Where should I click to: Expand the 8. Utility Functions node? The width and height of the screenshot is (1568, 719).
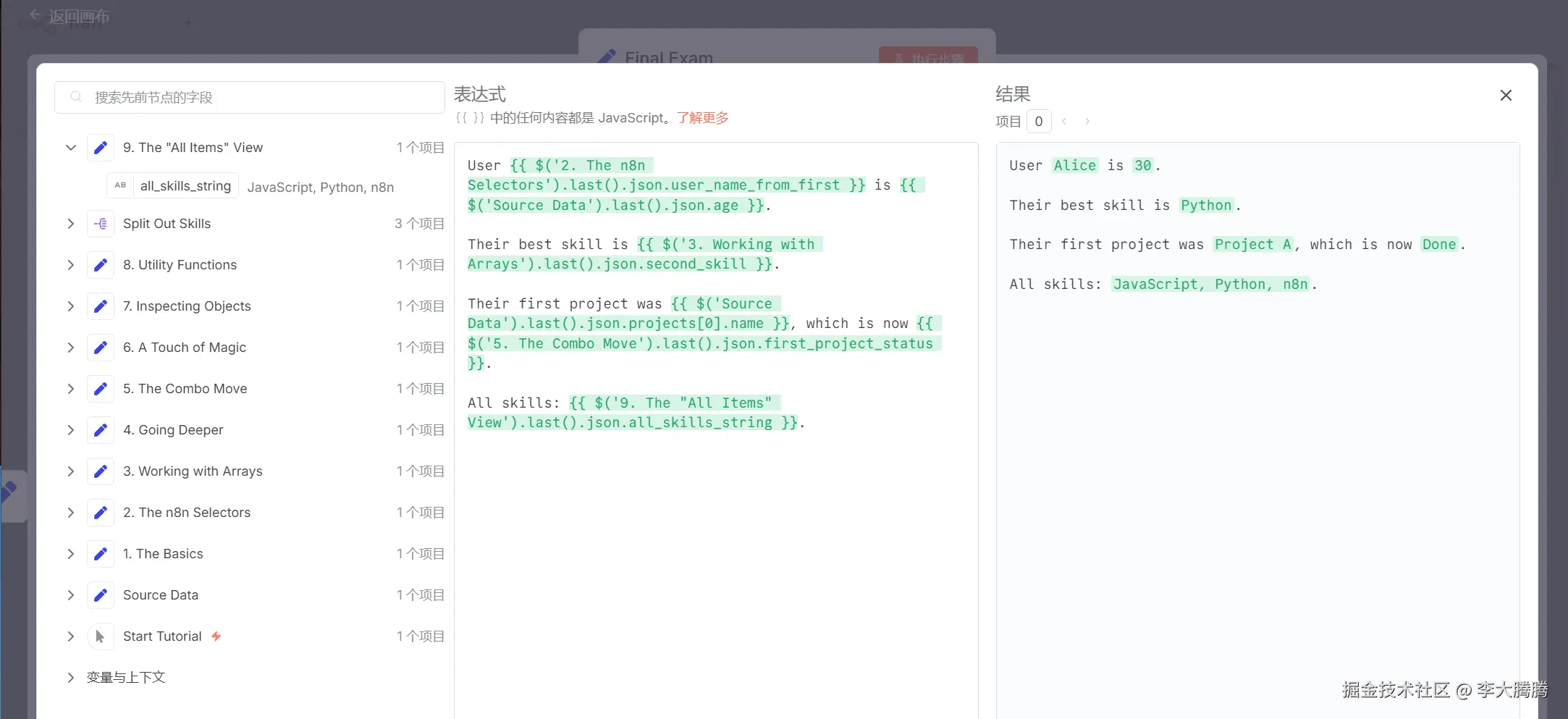[x=71, y=265]
